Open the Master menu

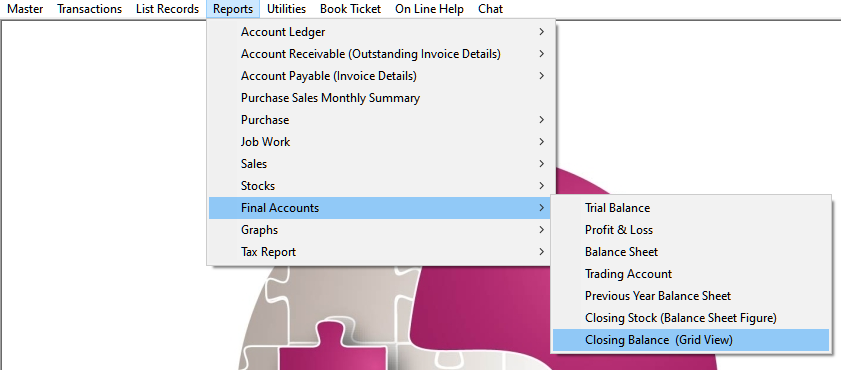point(25,9)
